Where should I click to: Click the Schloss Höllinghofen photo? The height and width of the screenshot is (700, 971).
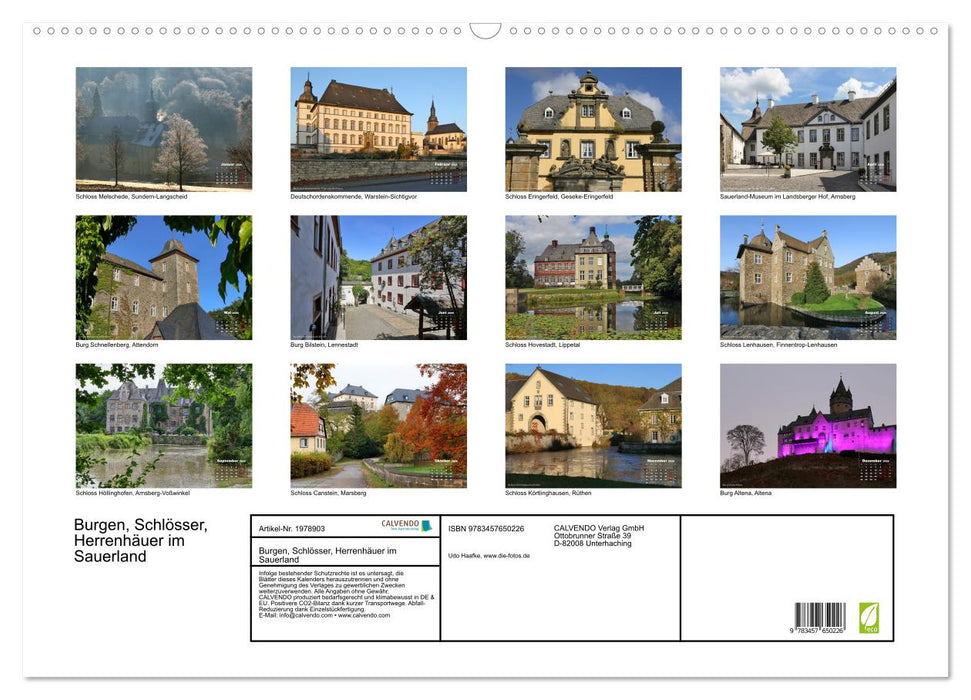pos(164,425)
